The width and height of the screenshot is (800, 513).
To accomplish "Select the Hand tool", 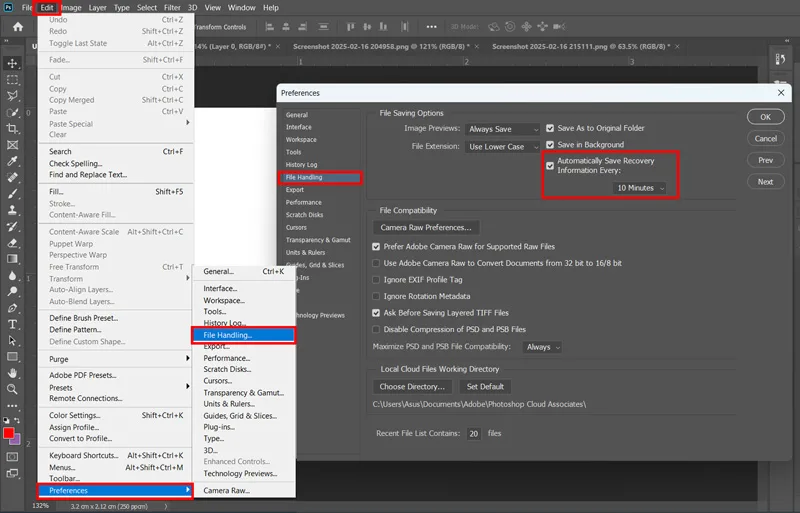I will point(12,373).
